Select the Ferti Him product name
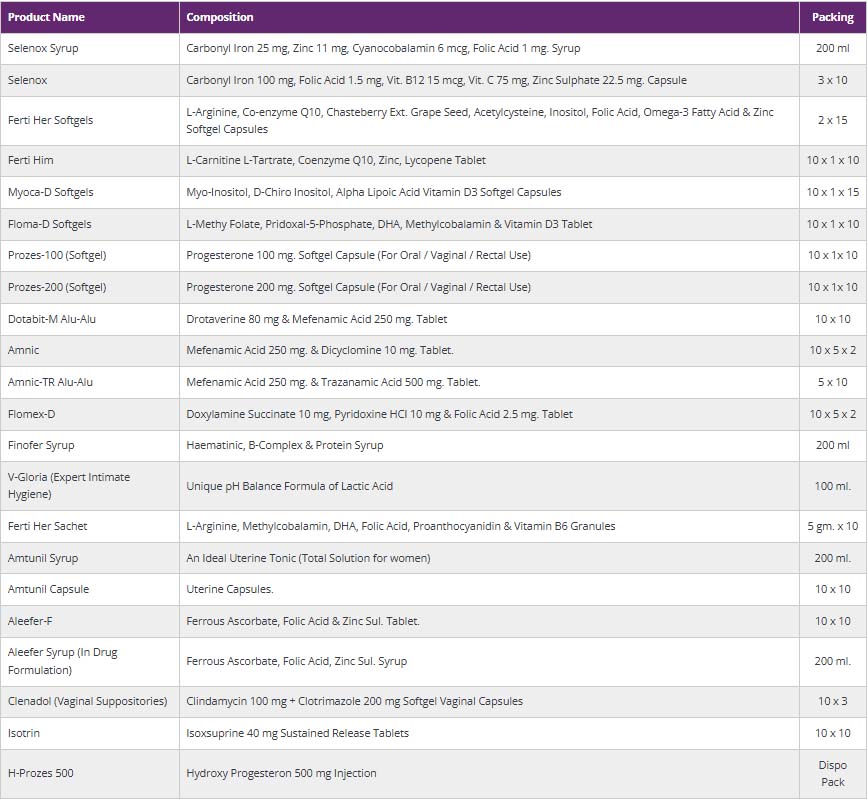 coord(30,160)
